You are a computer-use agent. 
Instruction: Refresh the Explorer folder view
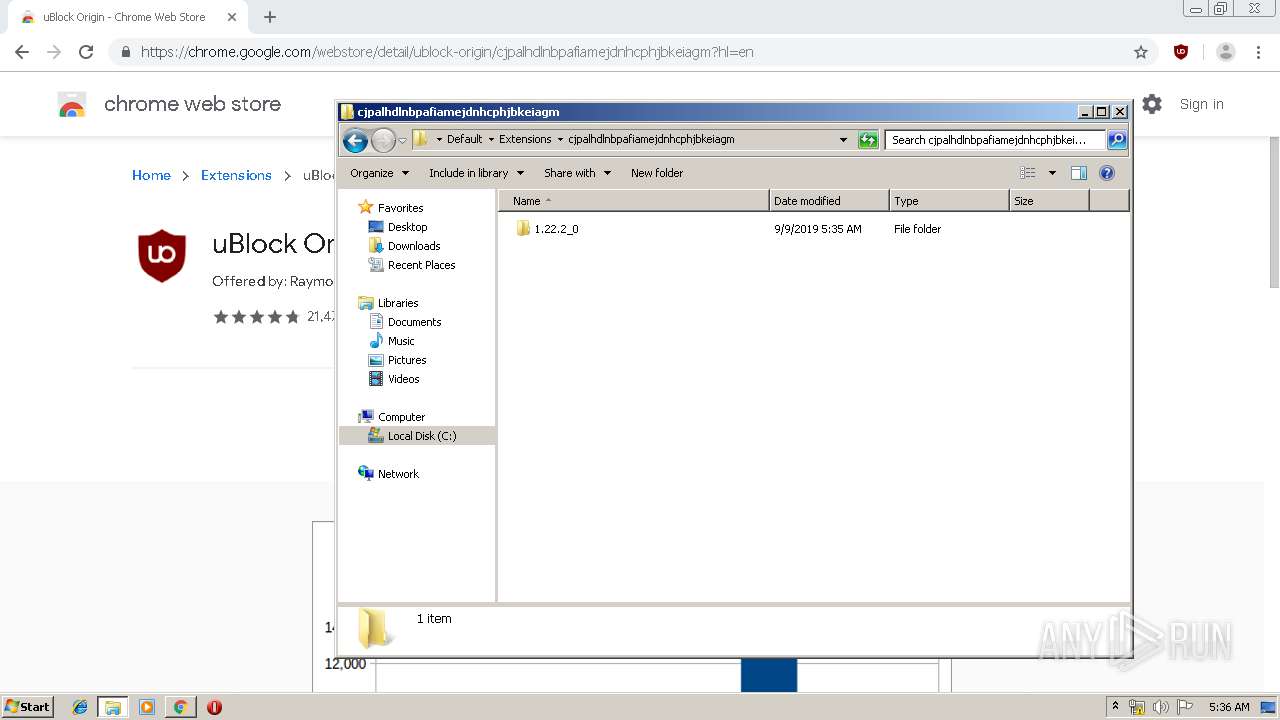coord(868,140)
